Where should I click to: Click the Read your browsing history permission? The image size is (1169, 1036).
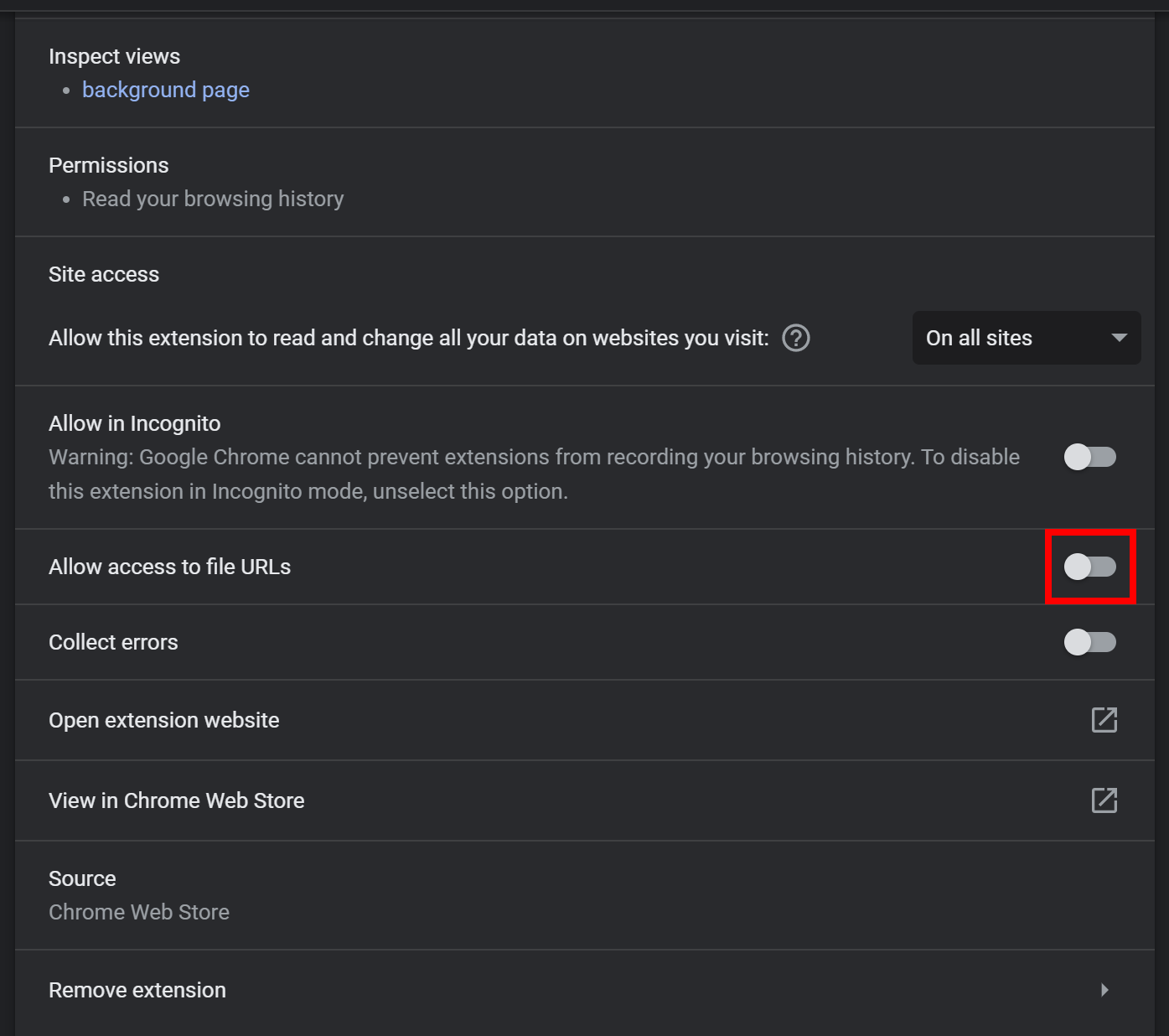213,199
